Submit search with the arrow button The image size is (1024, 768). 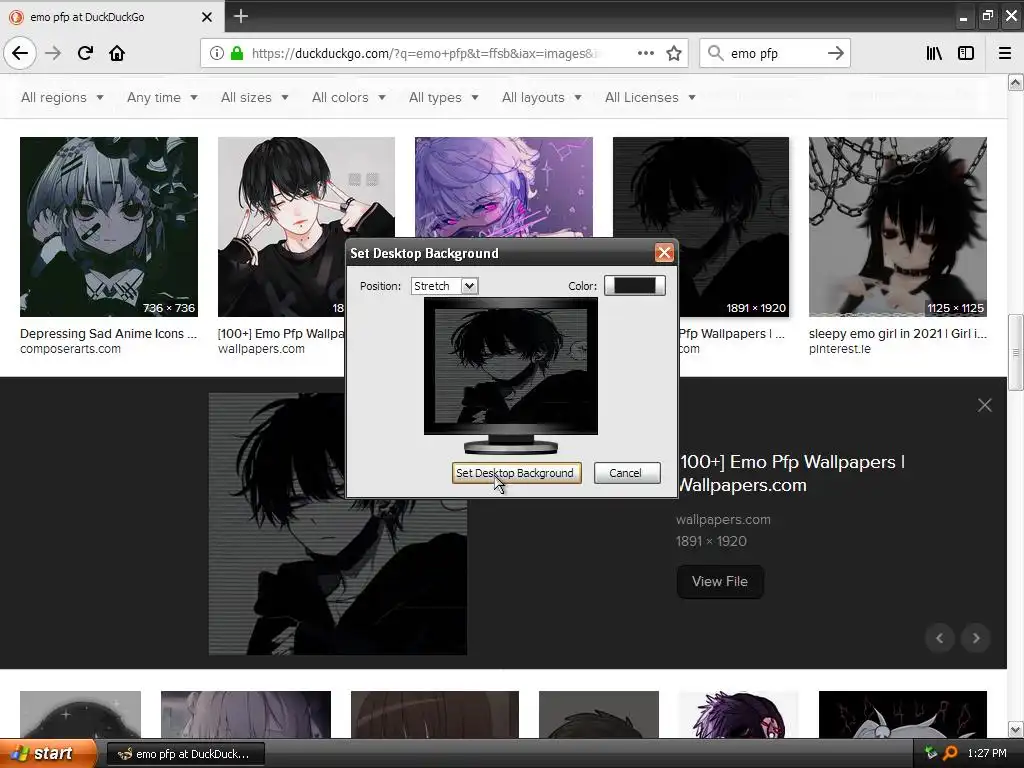tap(835, 54)
